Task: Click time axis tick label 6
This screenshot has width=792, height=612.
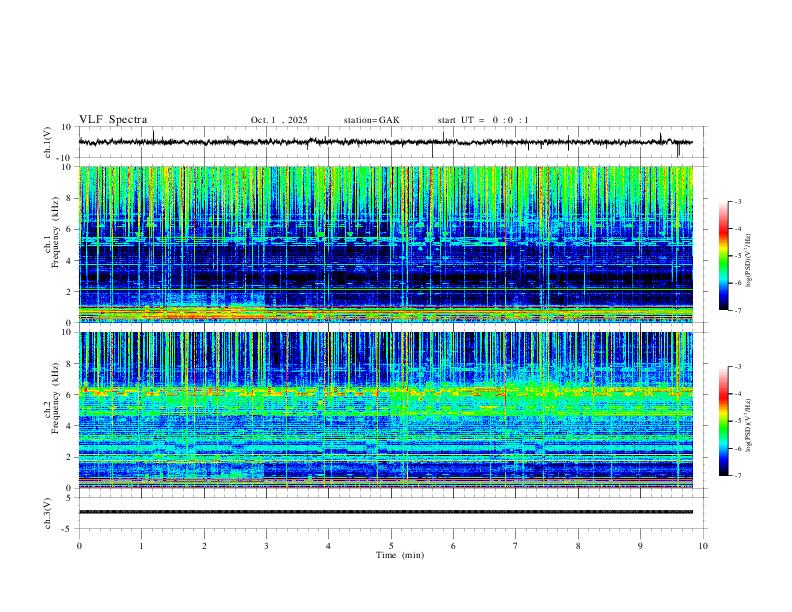Action: tap(453, 546)
